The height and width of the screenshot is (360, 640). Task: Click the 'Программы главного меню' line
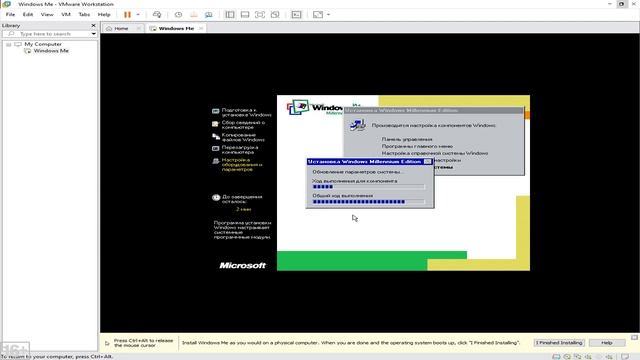pyautogui.click(x=417, y=146)
